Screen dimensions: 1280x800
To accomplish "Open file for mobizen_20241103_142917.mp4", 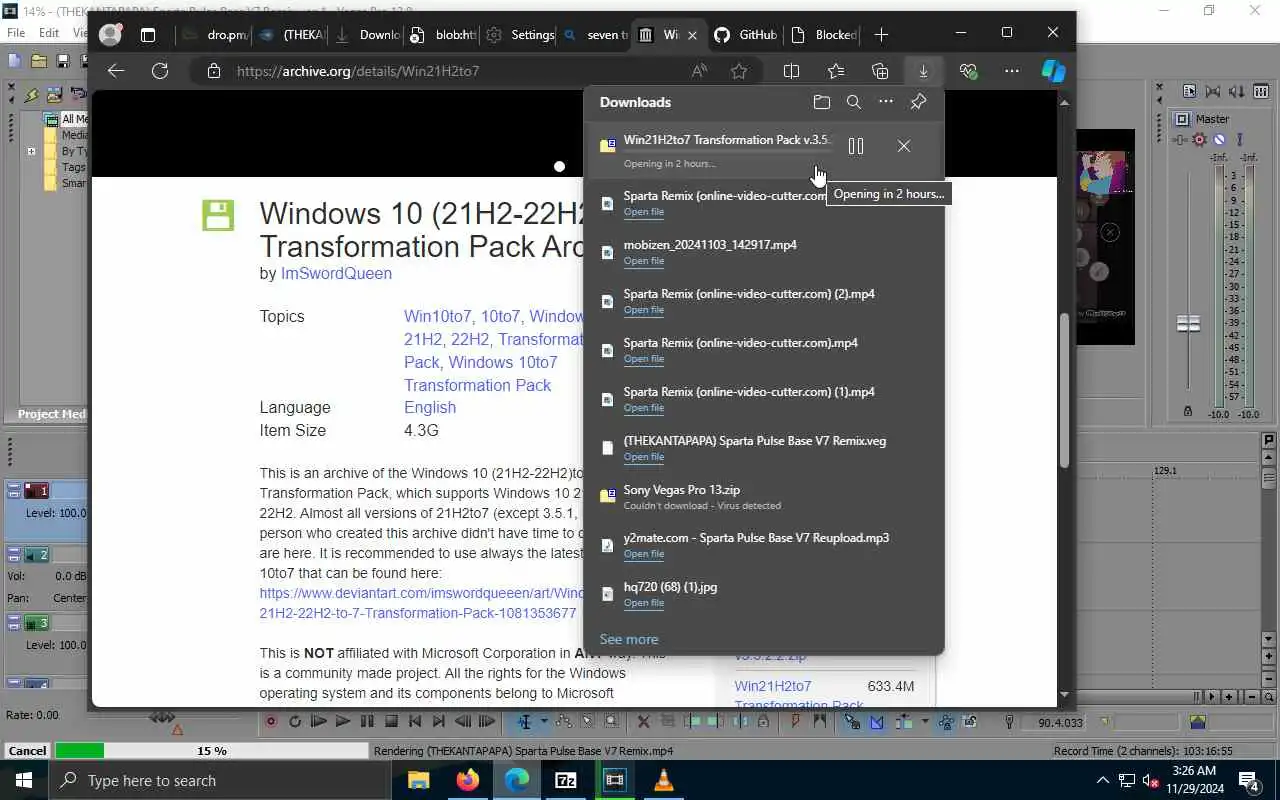I will tap(644, 261).
